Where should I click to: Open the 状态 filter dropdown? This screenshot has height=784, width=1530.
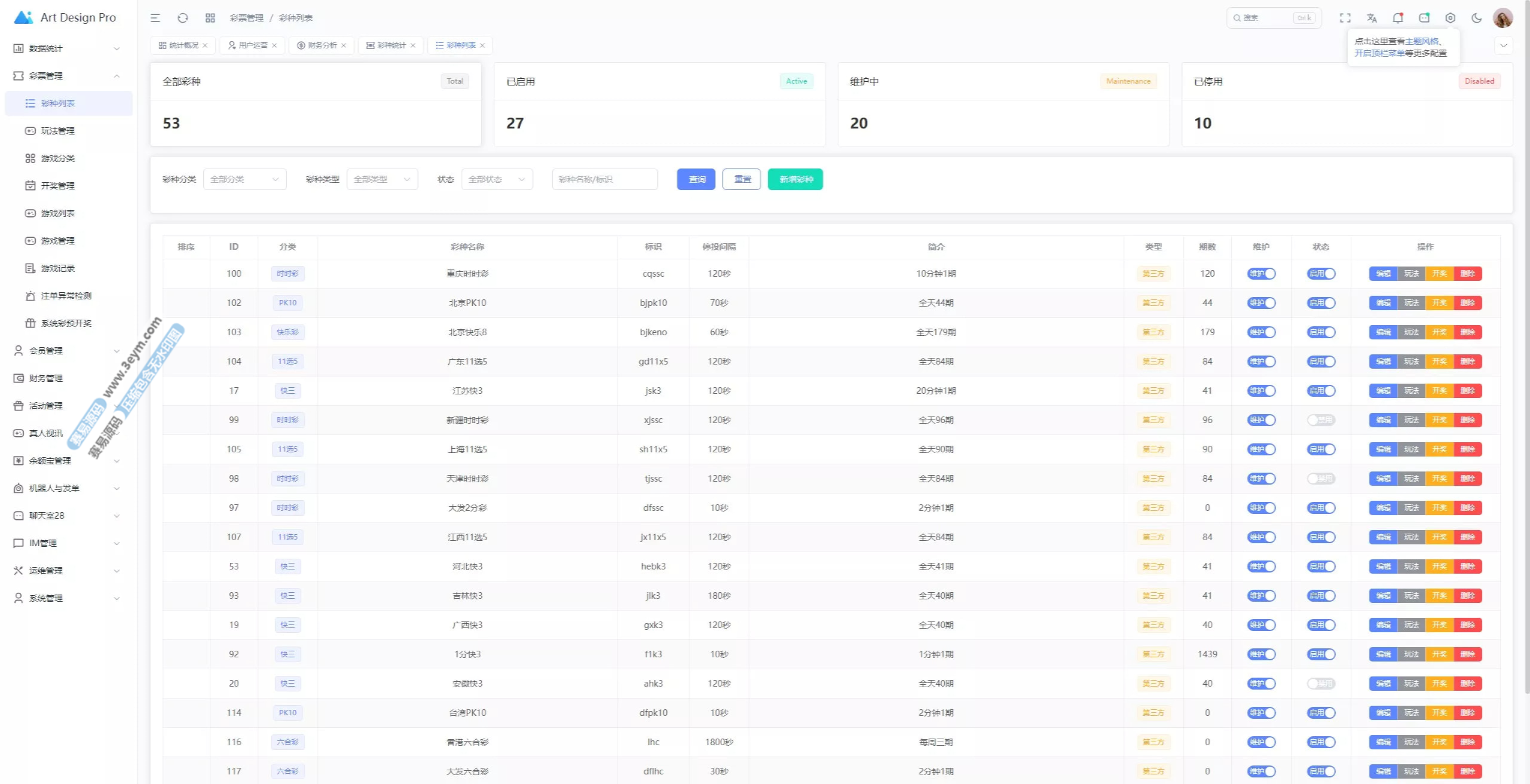click(x=497, y=179)
